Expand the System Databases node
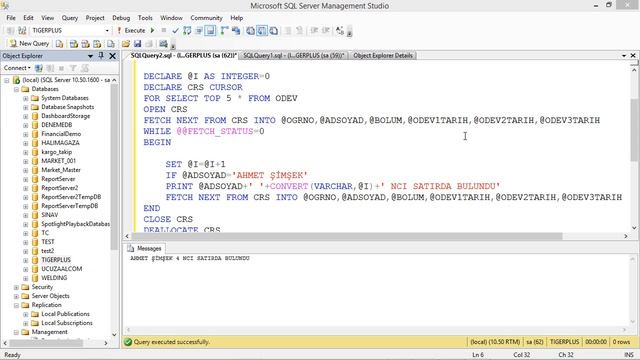Screen dimensions: 640x360 tap(26, 98)
